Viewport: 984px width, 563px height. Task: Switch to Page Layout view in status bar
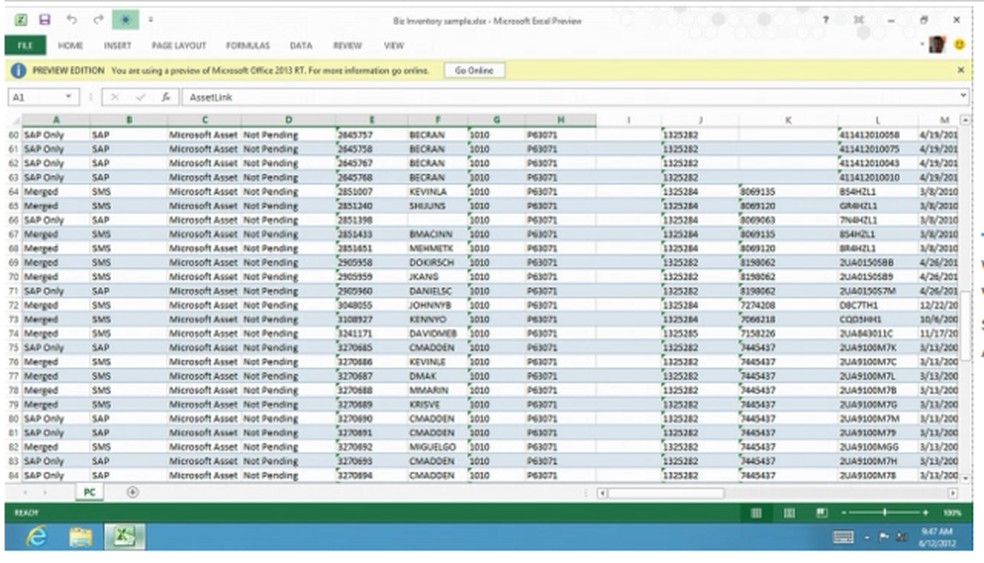(789, 513)
